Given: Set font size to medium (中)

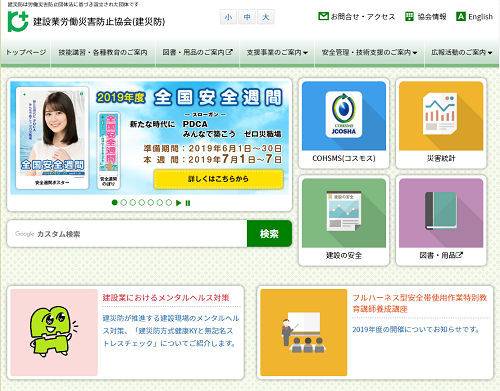Looking at the screenshot, I should pos(247,17).
